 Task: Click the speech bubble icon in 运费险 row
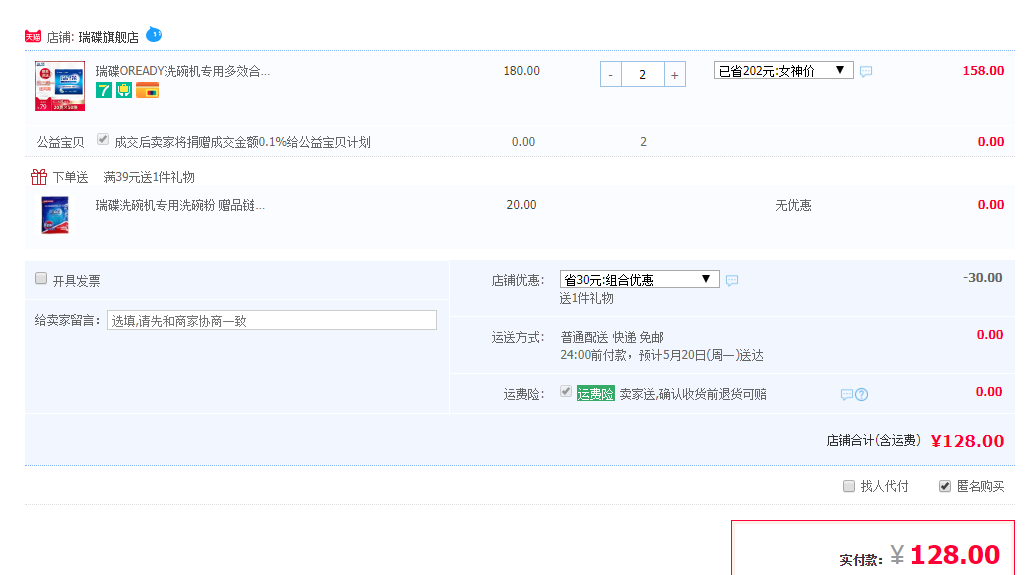[846, 395]
